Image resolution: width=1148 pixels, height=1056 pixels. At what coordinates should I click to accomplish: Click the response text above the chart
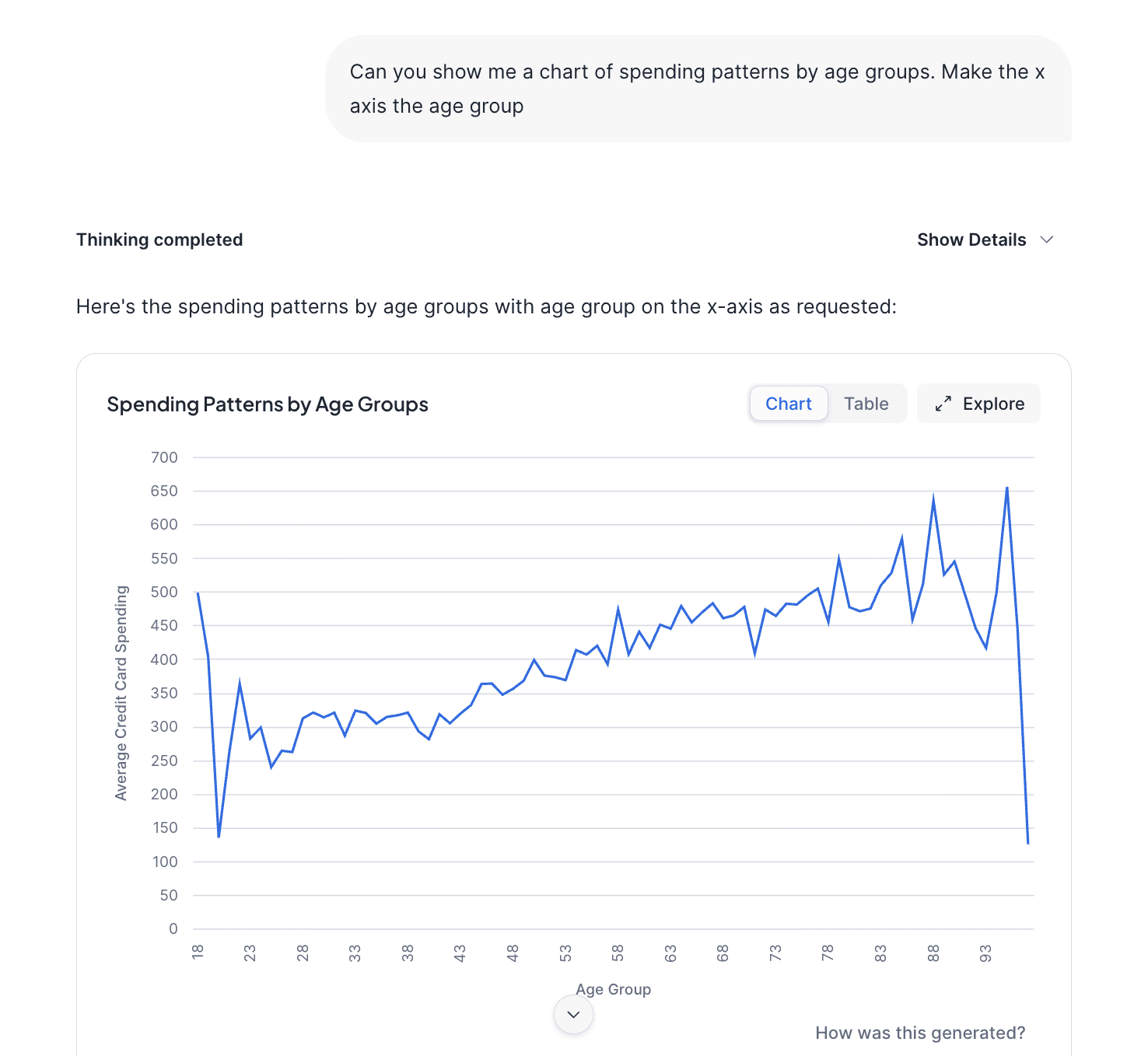coord(486,306)
